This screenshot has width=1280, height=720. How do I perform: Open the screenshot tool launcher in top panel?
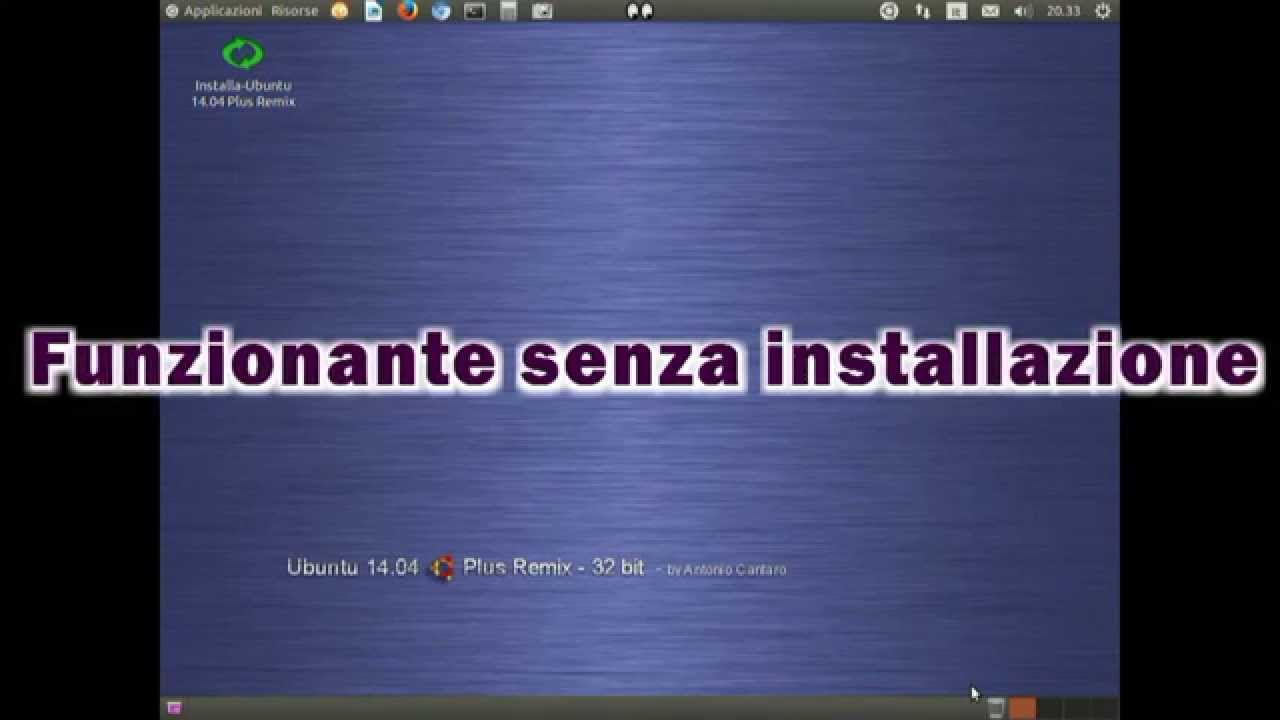542,11
